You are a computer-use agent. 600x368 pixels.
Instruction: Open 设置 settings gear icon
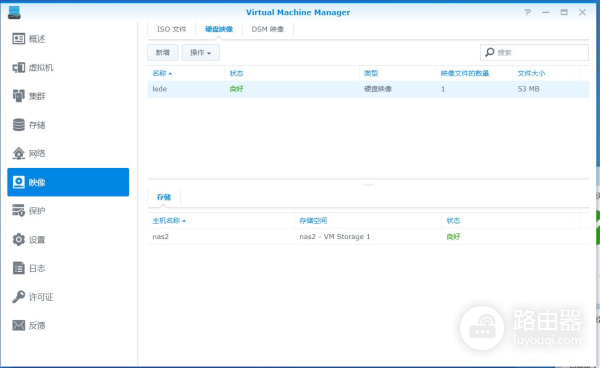tap(18, 239)
